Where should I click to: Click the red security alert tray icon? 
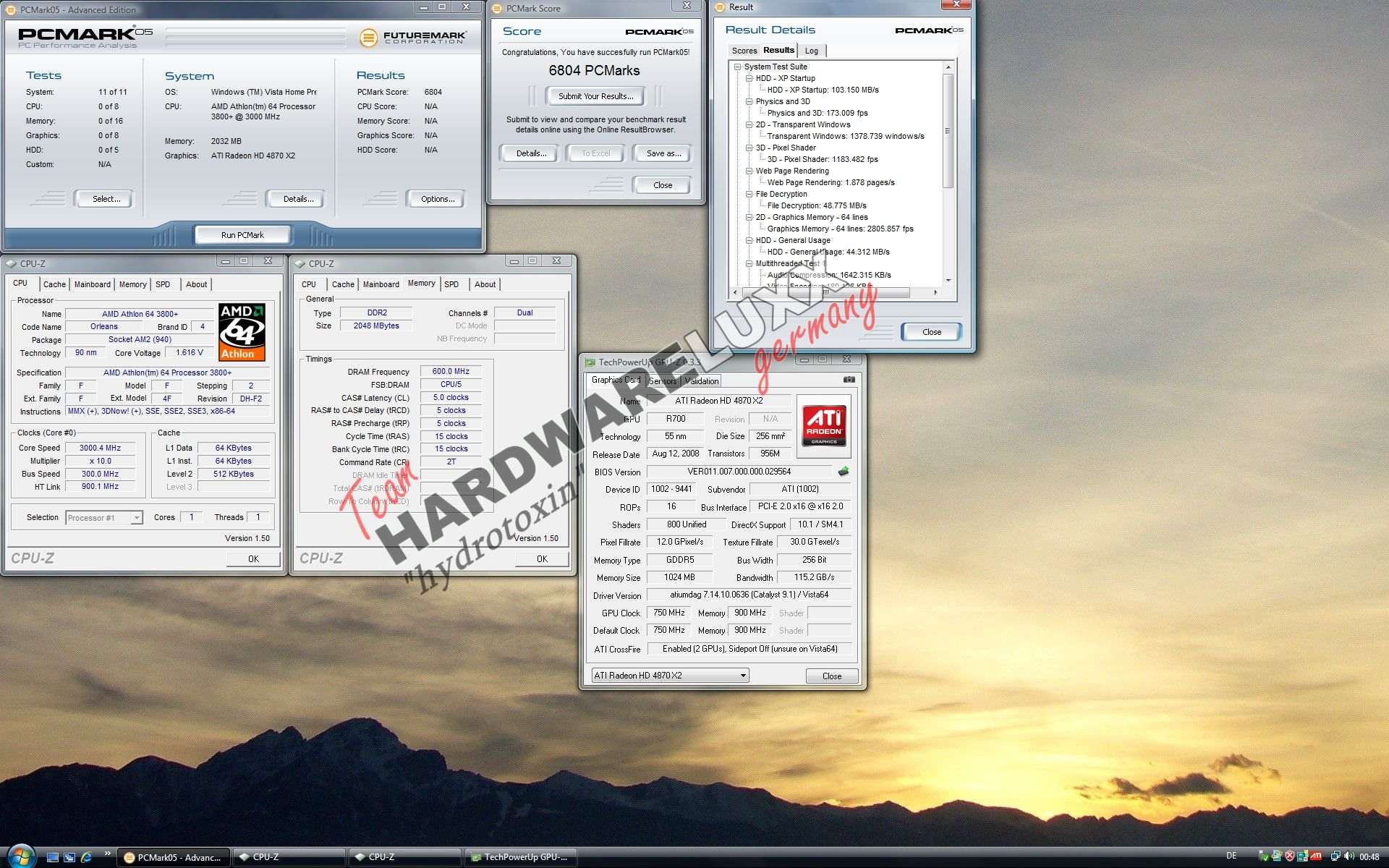[x=1290, y=856]
